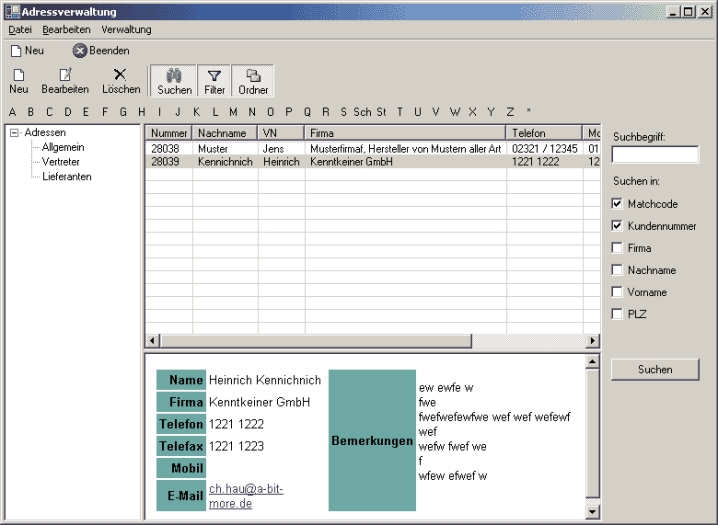Sort table by Nachname column header

pyautogui.click(x=224, y=133)
